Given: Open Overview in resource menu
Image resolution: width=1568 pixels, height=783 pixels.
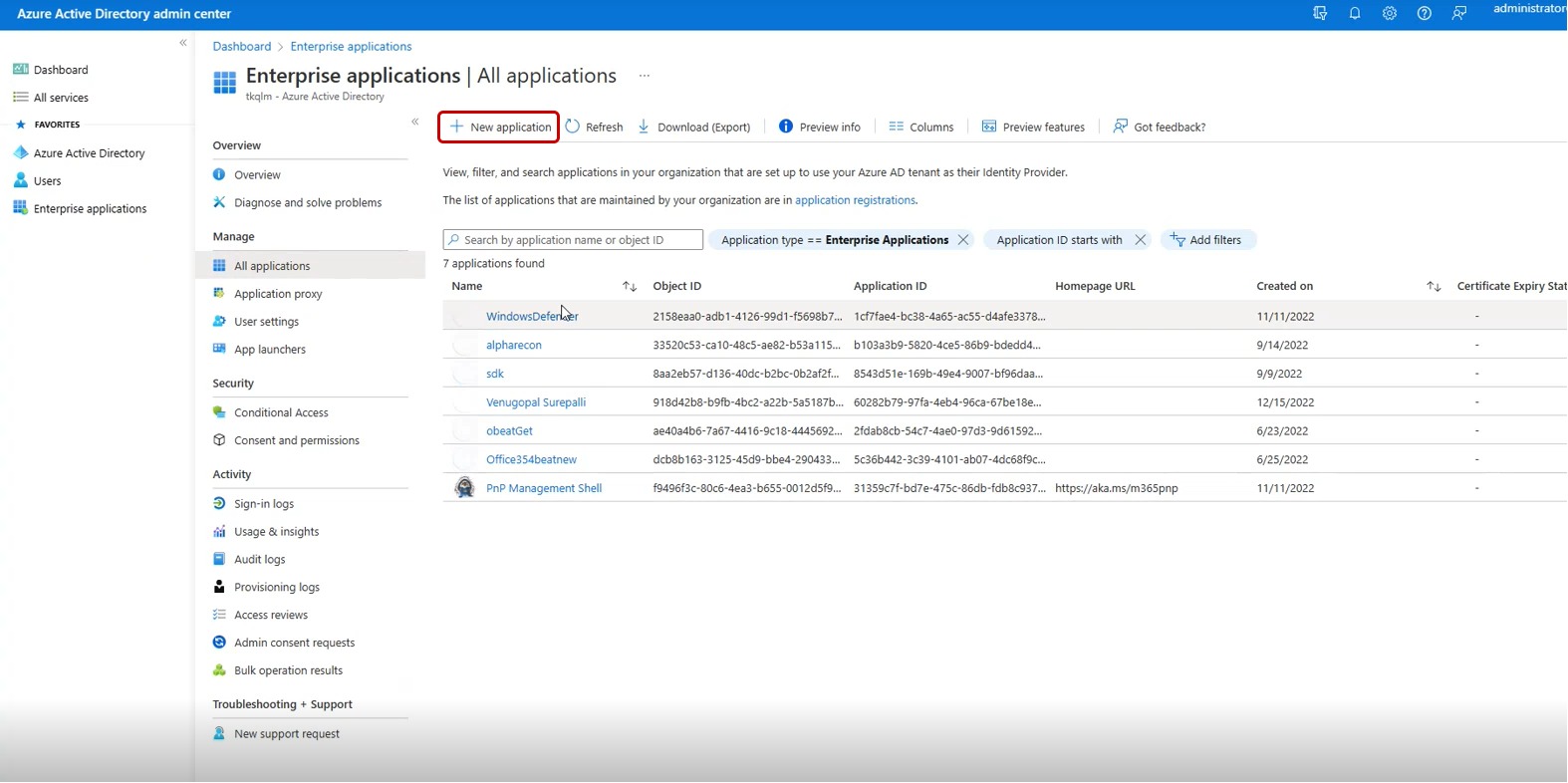Looking at the screenshot, I should coord(257,175).
